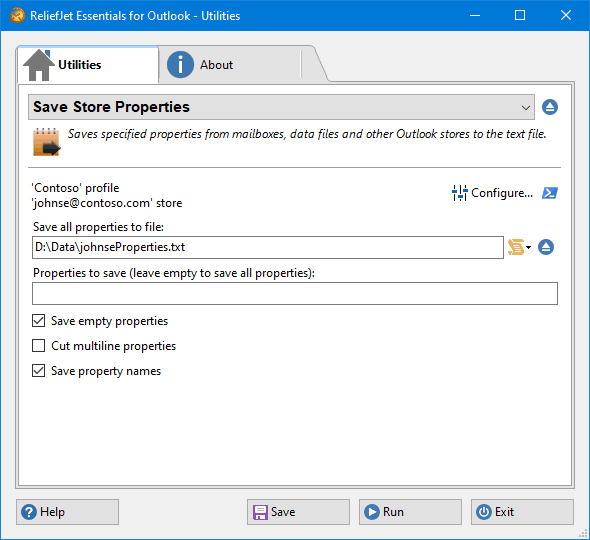Click the house icon on Utilities tab

(x=39, y=65)
